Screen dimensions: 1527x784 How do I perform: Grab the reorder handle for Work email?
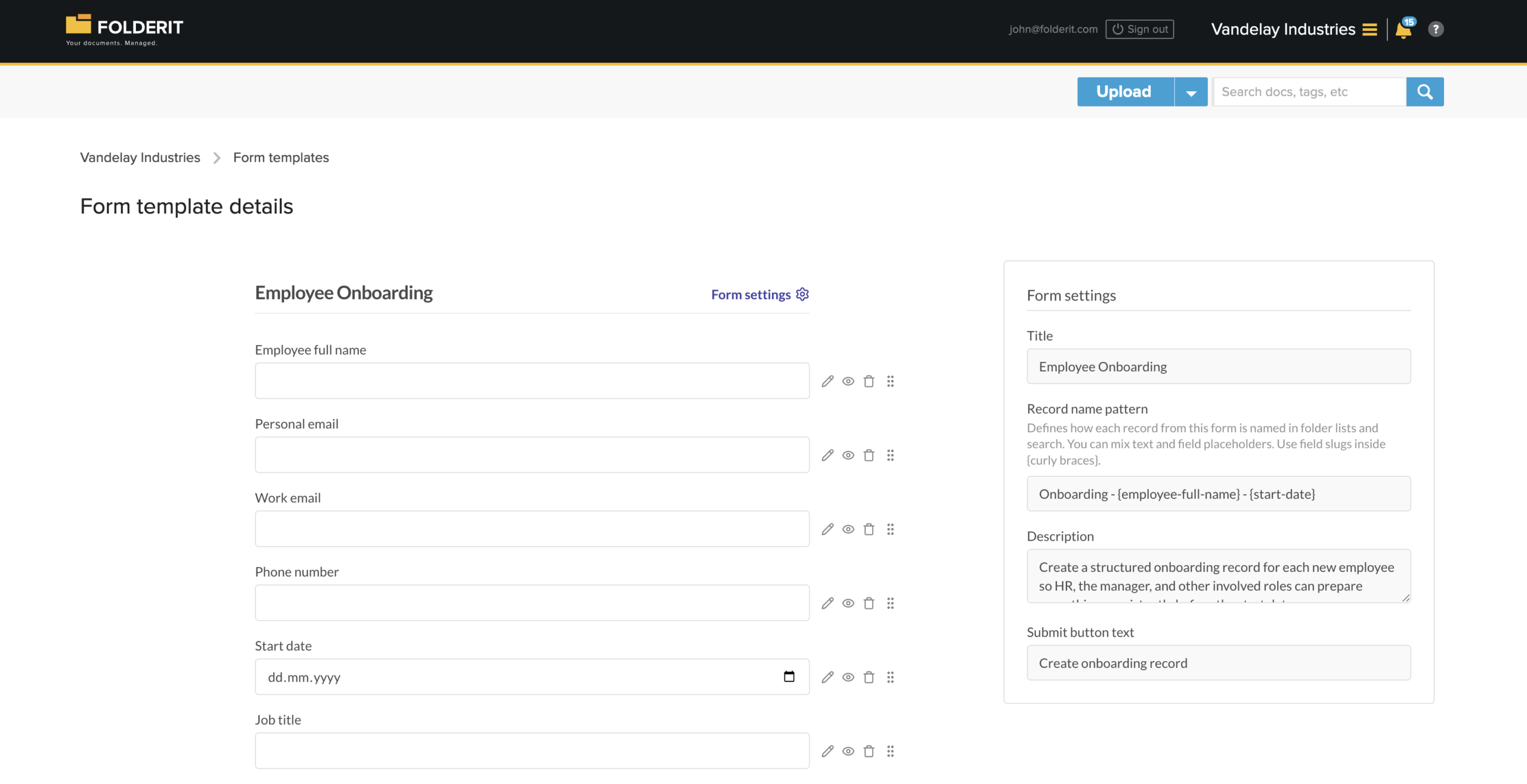click(x=891, y=529)
